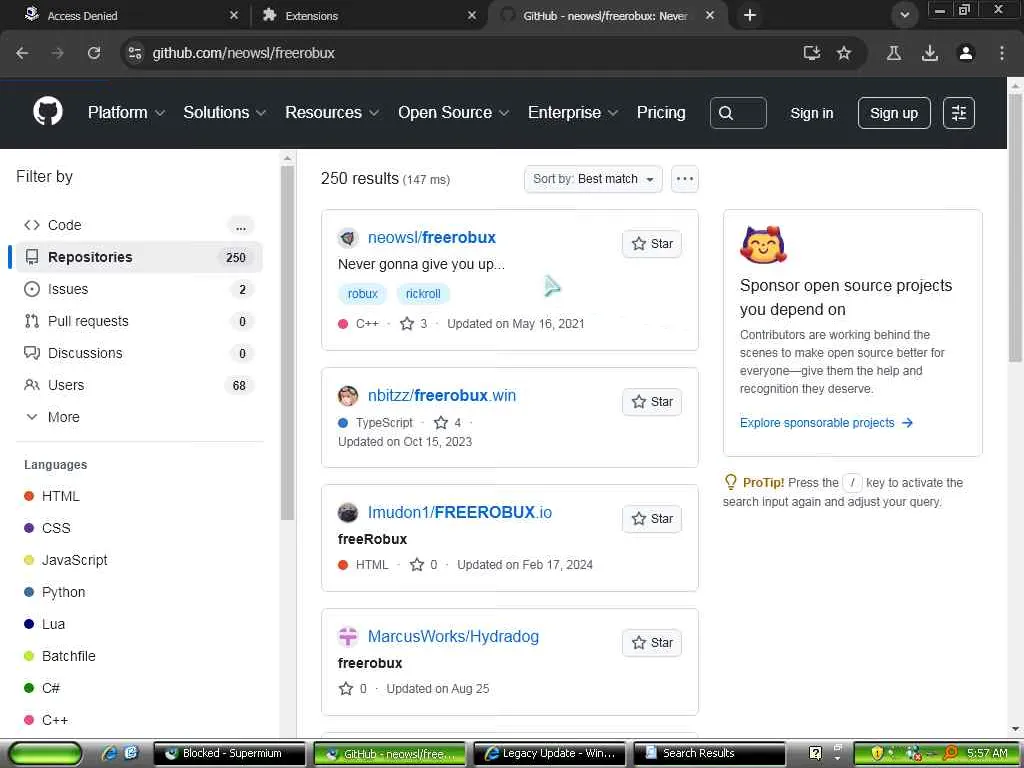This screenshot has height=768, width=1024.
Task: Click the star count on lmudon1/FREEROBUX.io
Action: click(424, 564)
